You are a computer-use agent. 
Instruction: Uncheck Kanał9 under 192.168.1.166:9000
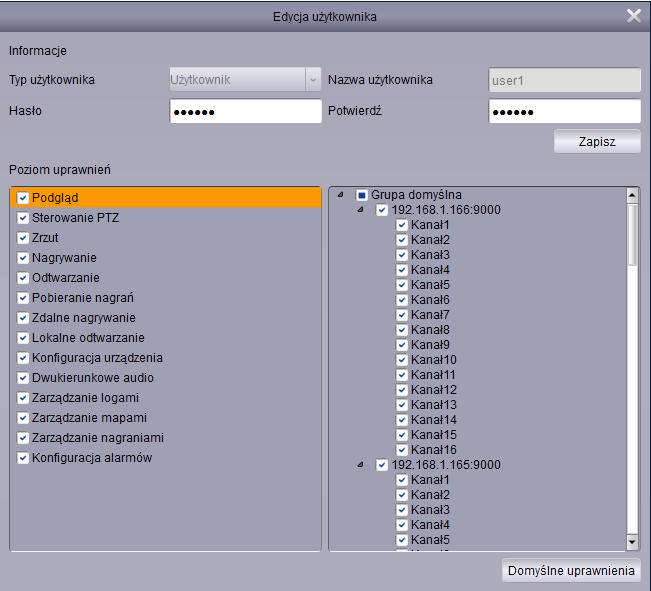pyautogui.click(x=401, y=345)
